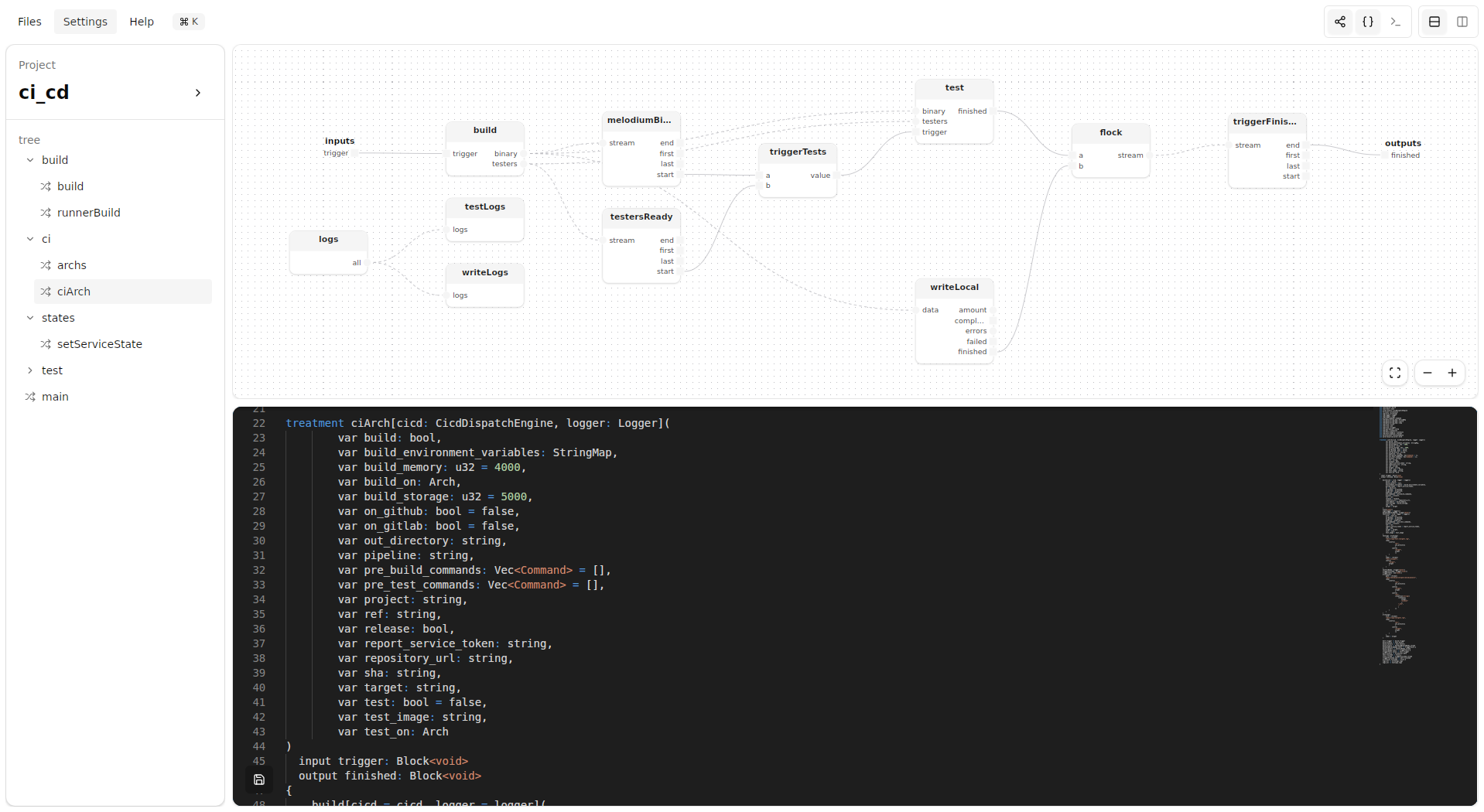Open the Files menu

29,22
